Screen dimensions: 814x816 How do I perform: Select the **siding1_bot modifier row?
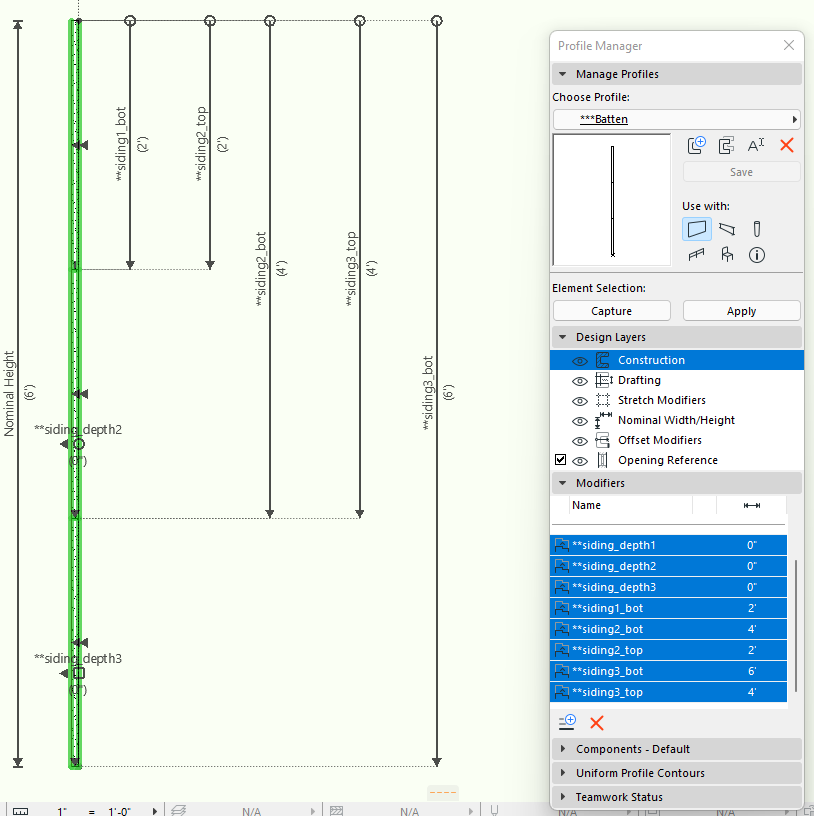point(668,608)
